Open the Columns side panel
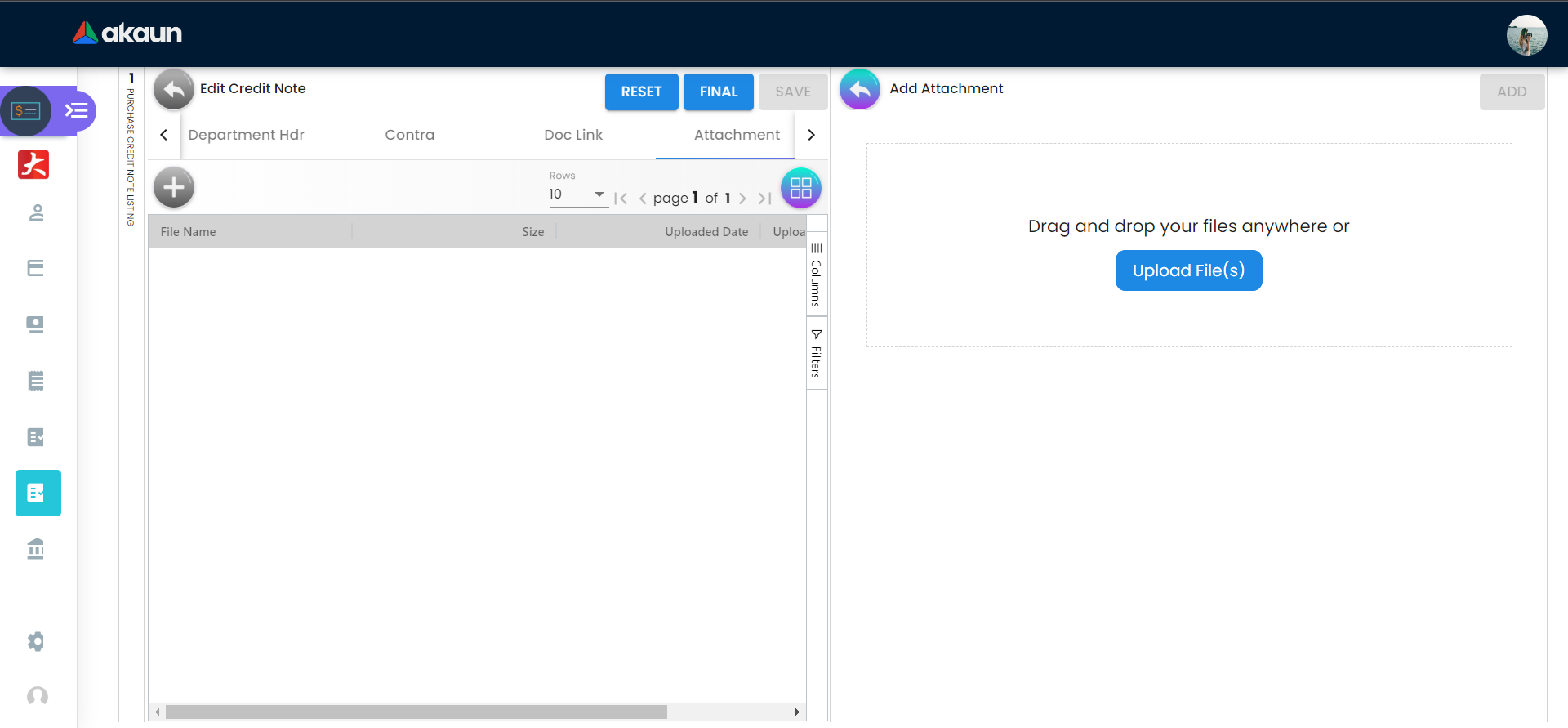 click(x=817, y=275)
